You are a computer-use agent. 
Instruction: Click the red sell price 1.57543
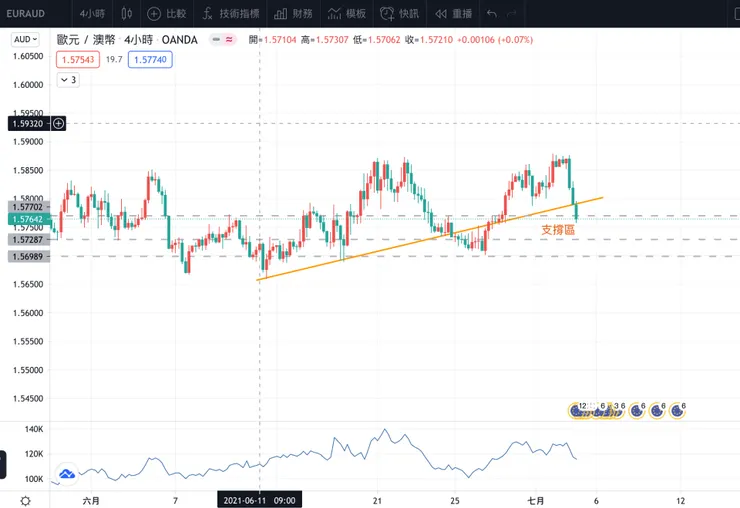coord(78,59)
